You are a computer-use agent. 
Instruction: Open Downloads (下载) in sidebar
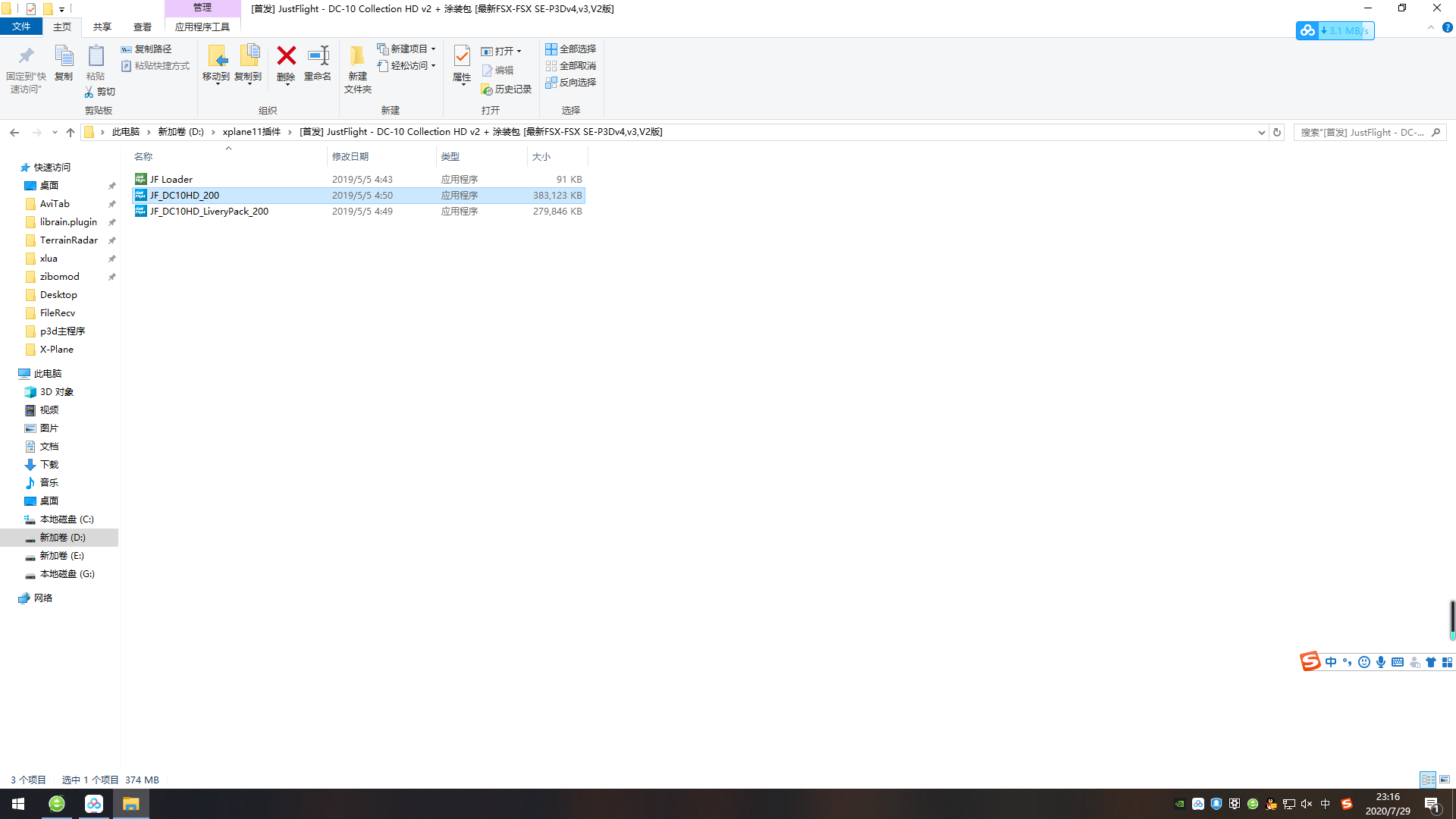click(49, 465)
